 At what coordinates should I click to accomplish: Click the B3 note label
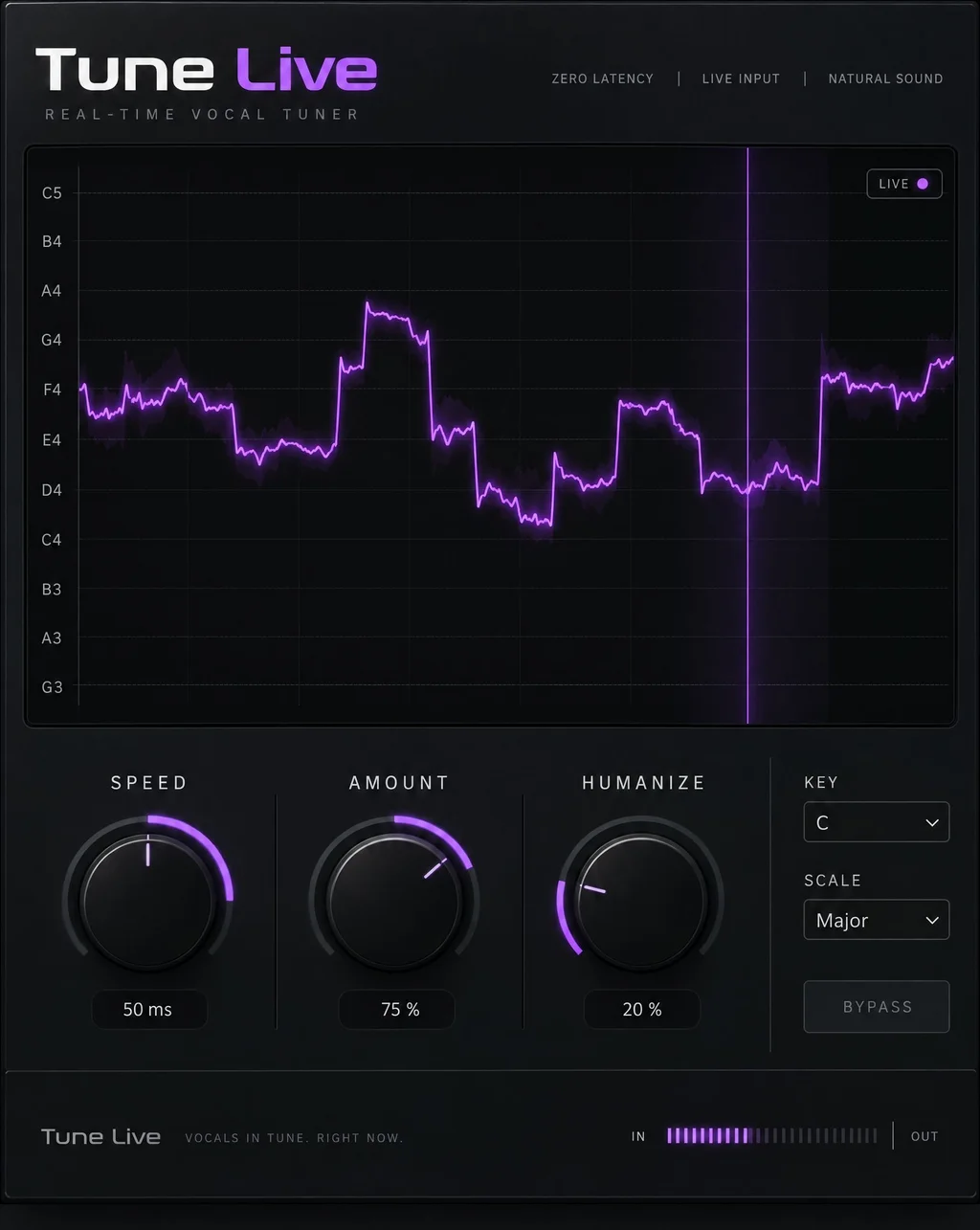point(52,589)
